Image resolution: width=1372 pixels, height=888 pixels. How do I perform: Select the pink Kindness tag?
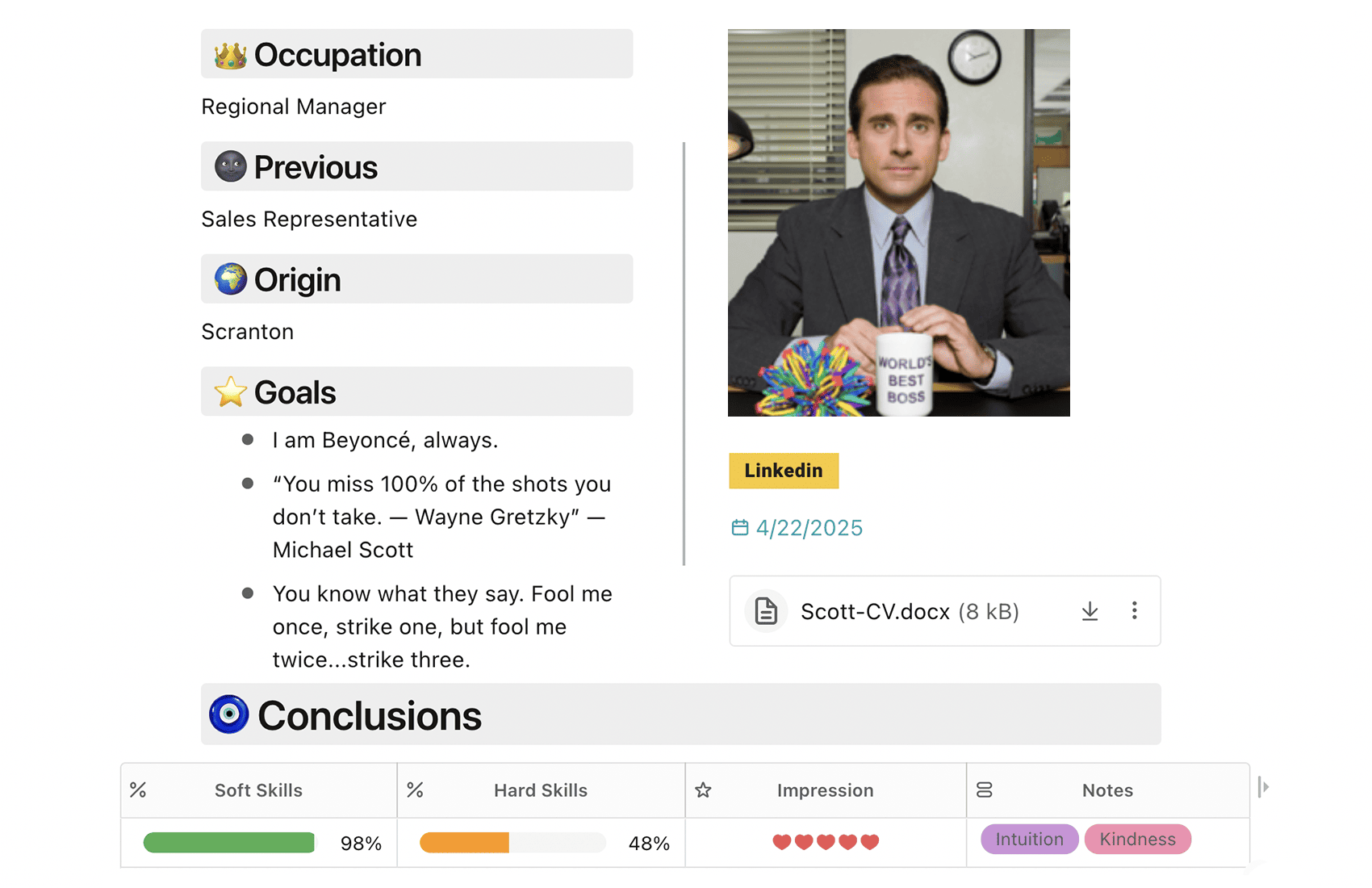[x=1137, y=840]
